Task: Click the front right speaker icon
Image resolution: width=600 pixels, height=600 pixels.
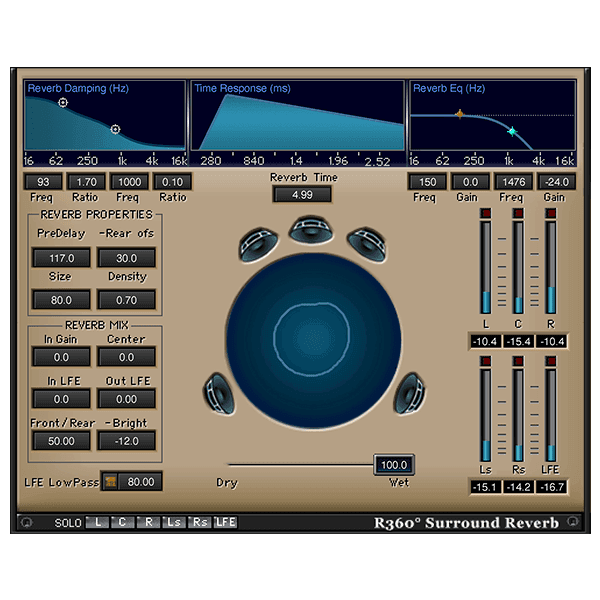Action: (x=367, y=244)
